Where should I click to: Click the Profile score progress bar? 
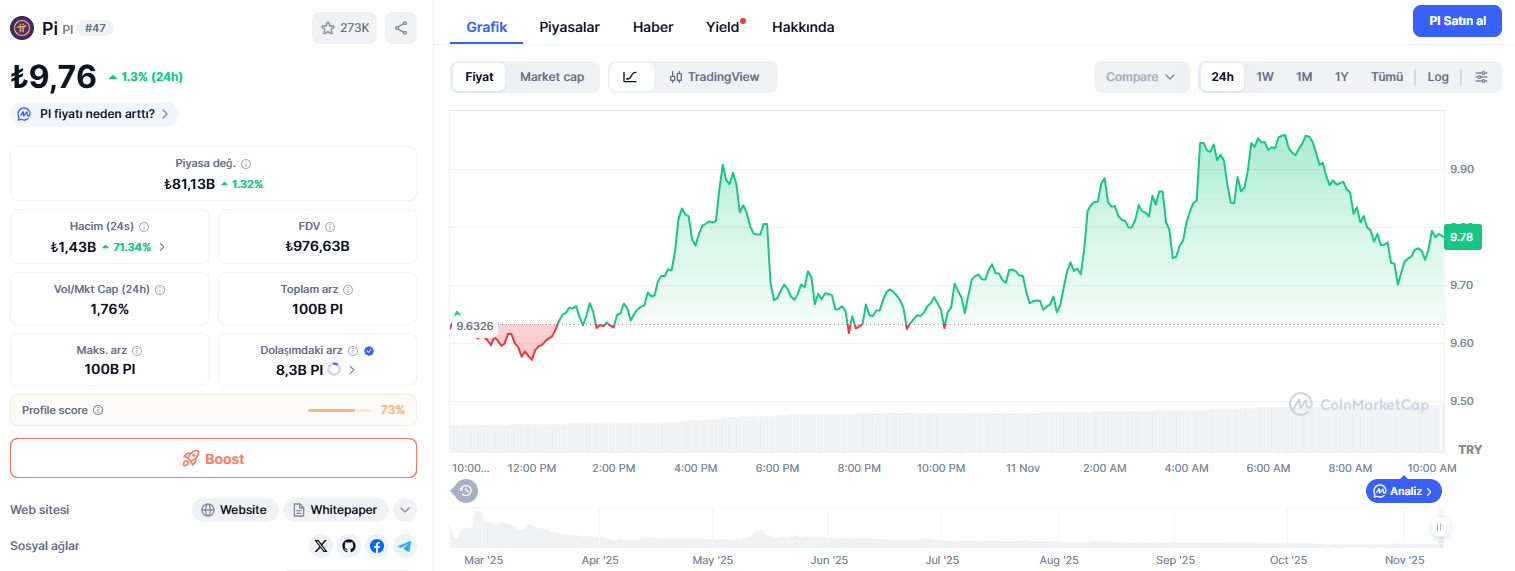(340, 410)
